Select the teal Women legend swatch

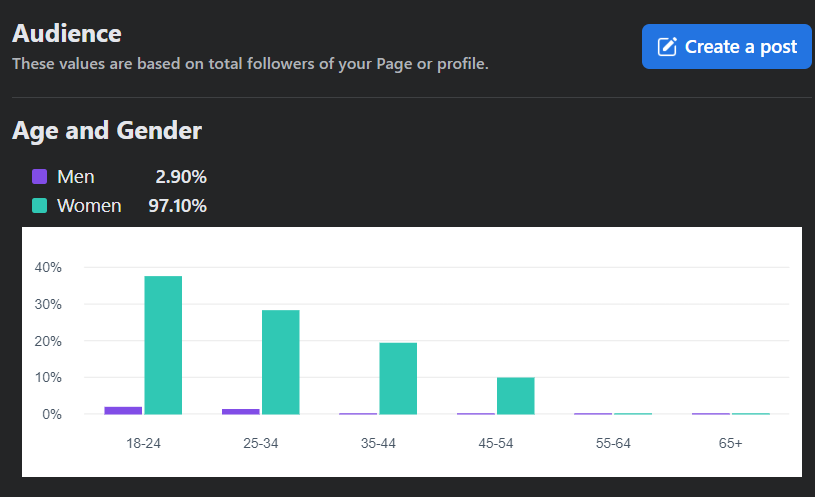point(40,206)
